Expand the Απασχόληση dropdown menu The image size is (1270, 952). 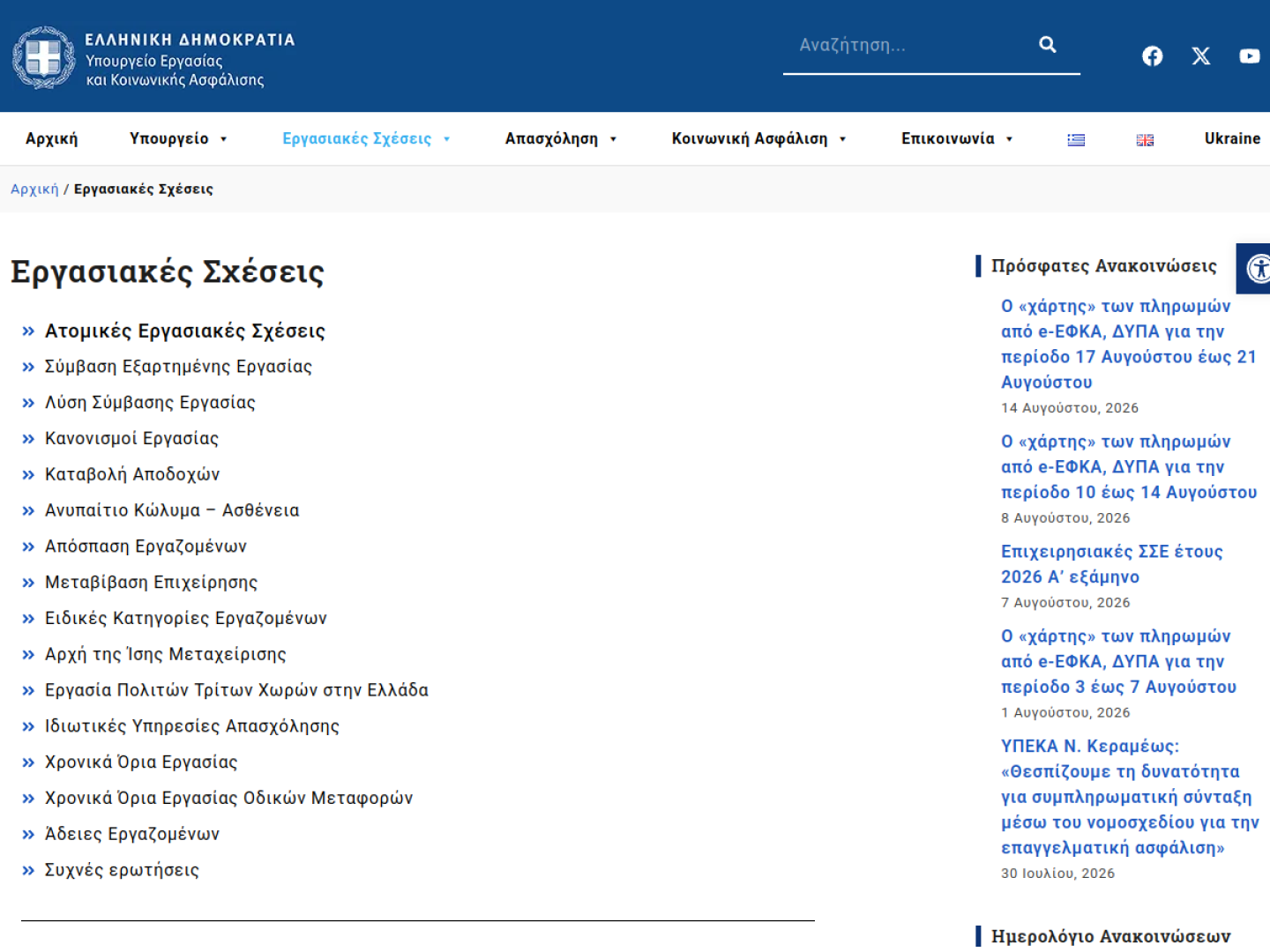coord(561,138)
